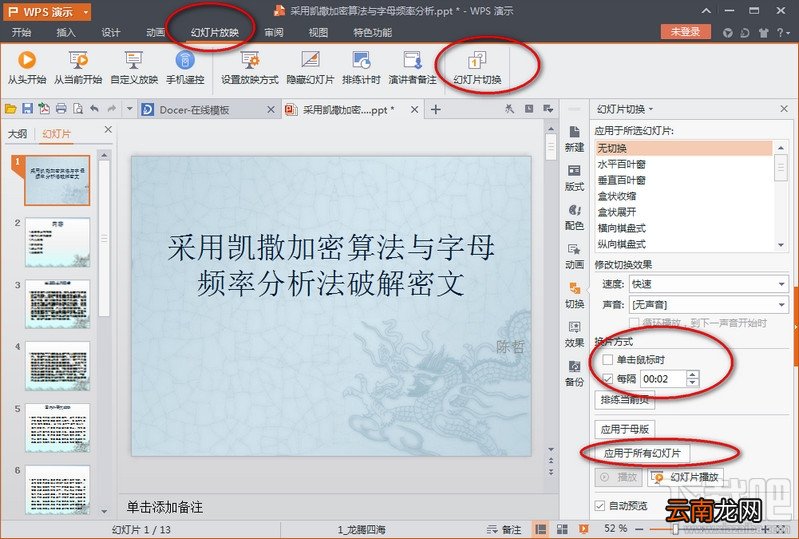Select slide 3 thumbnail
The height and width of the screenshot is (539, 799).
(x=58, y=304)
